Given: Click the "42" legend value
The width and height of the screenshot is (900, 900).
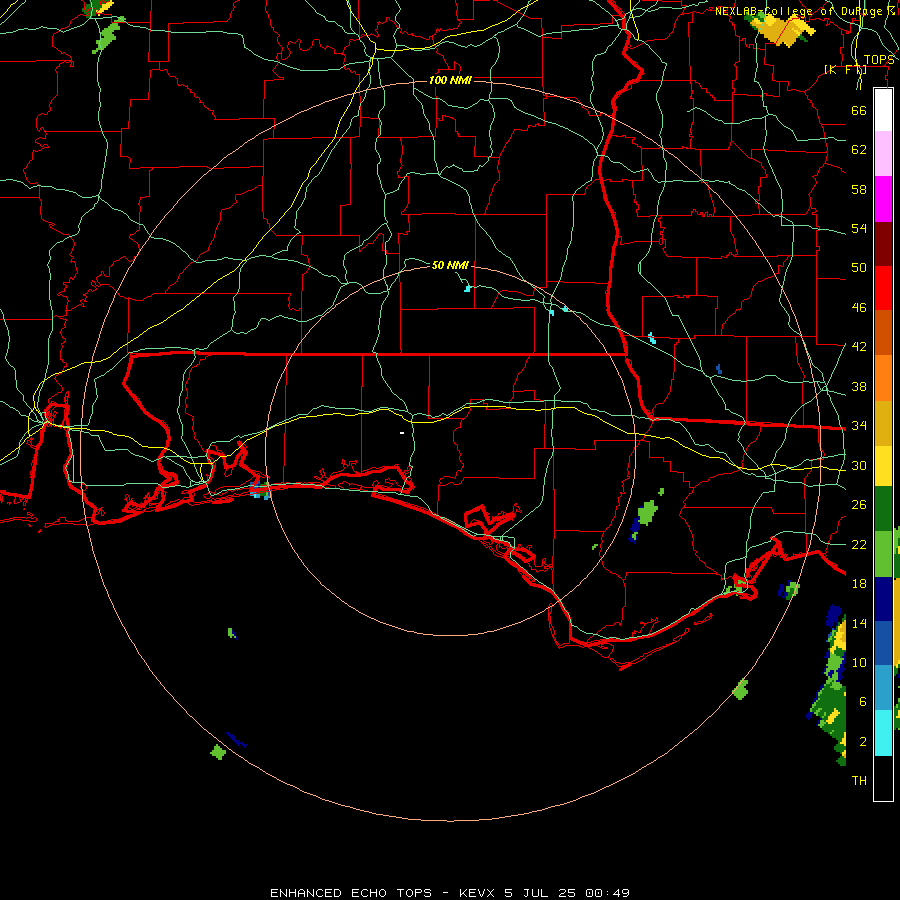Looking at the screenshot, I should point(859,347).
